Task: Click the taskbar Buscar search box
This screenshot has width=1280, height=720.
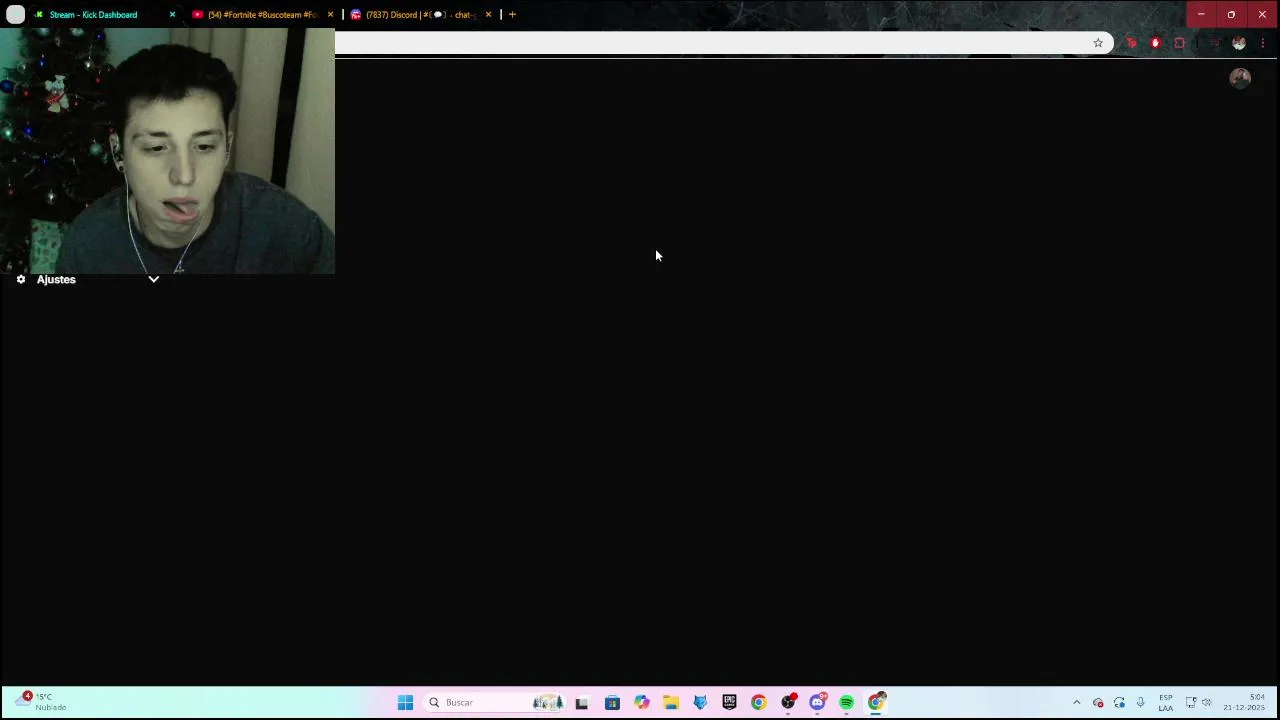Action: (495, 703)
